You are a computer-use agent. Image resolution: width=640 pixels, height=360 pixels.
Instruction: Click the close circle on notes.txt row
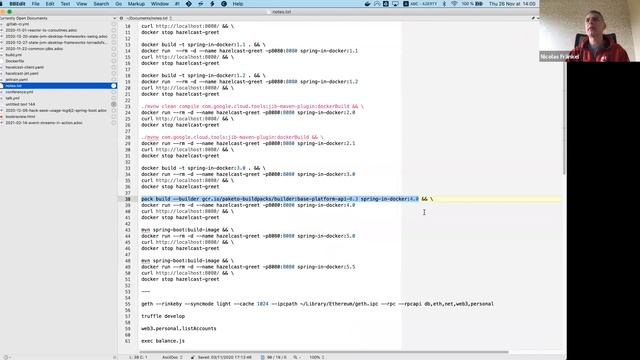coord(113,86)
